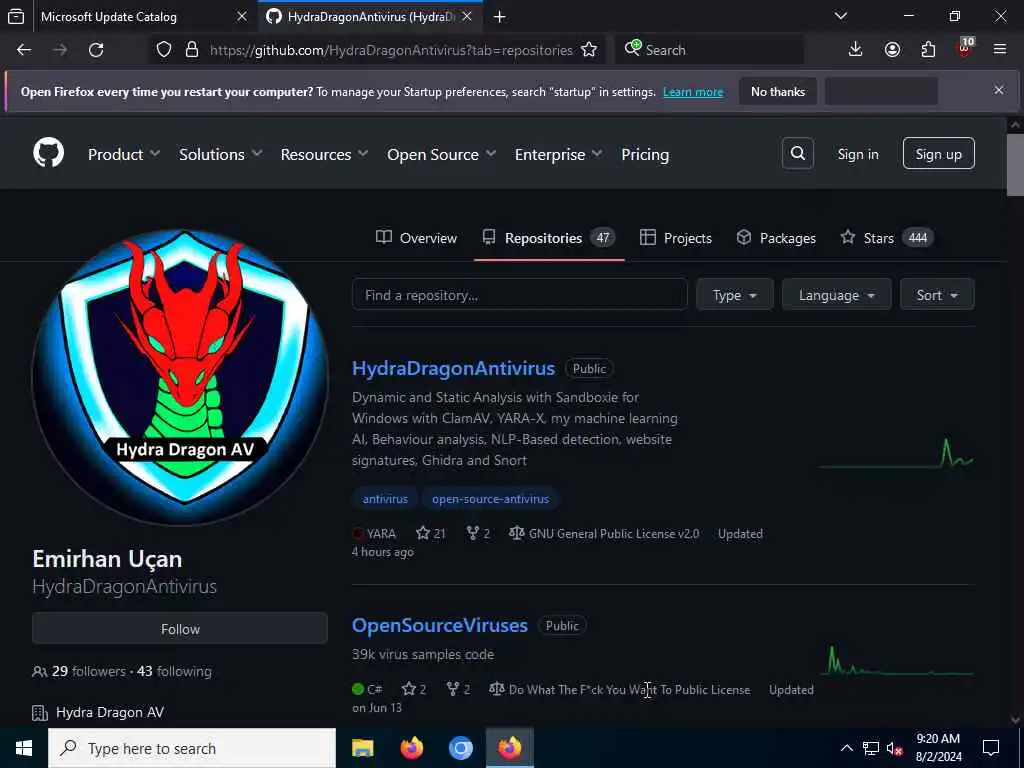The height and width of the screenshot is (768, 1024).
Task: Show hidden system tray icons chevron
Action: click(x=846, y=748)
